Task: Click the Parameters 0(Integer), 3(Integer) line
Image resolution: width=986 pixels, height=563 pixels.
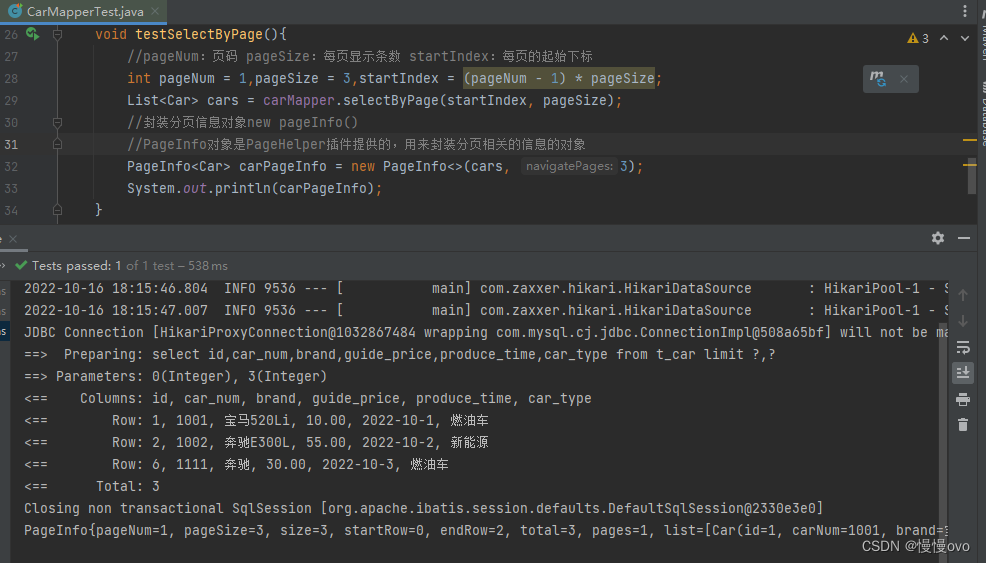Action: coord(175,376)
